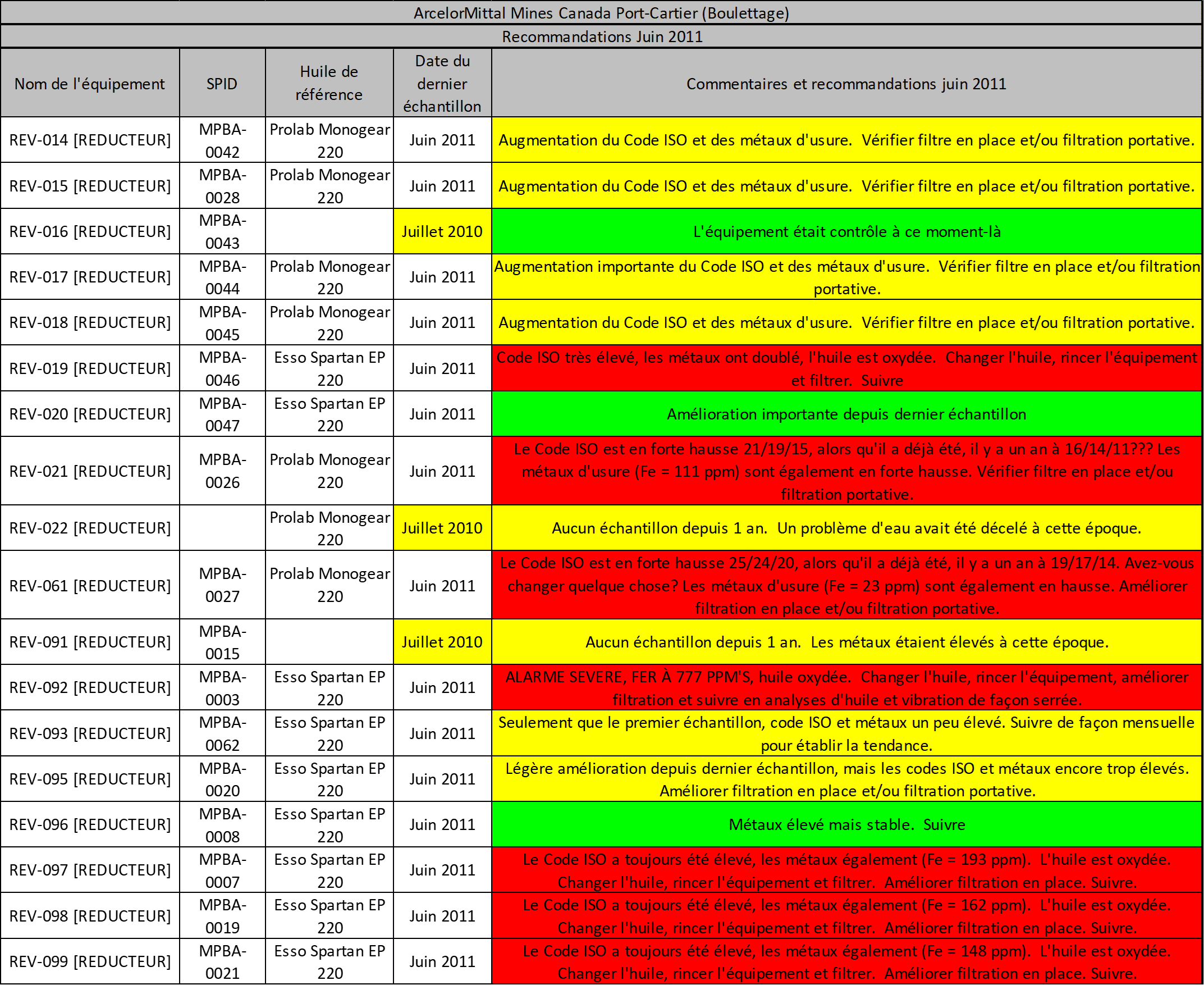Select the REV-018 [REDUCTEUR] cell
1204x985 pixels.
tap(90, 322)
